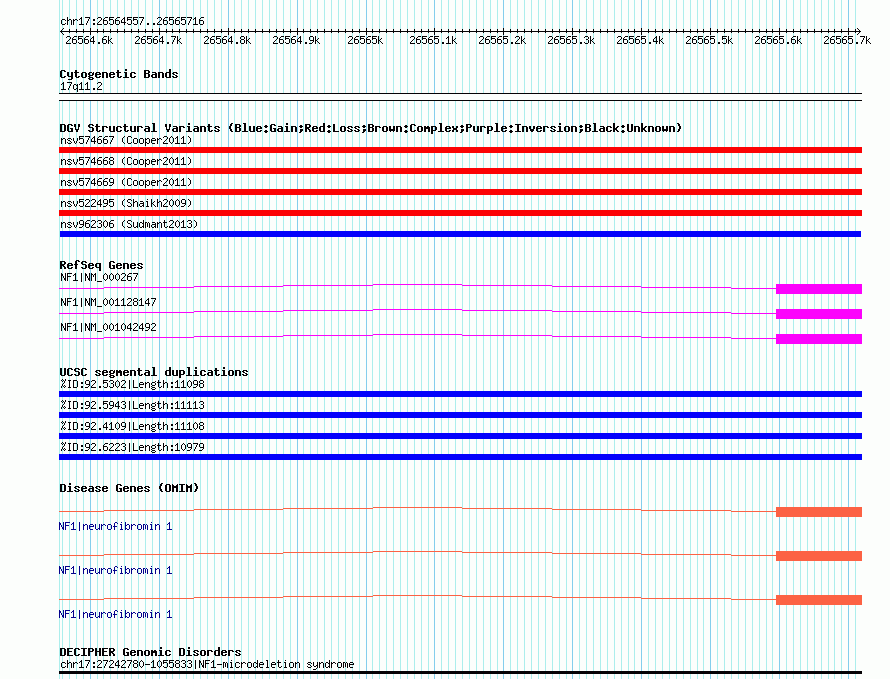Select the NF1|NM_000267 transcript label
The image size is (890, 679).
pyautogui.click(x=99, y=277)
